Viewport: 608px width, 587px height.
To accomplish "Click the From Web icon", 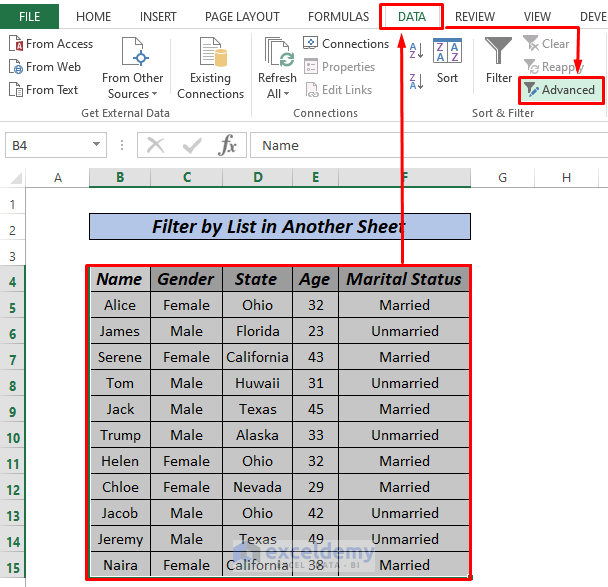I will tap(16, 67).
